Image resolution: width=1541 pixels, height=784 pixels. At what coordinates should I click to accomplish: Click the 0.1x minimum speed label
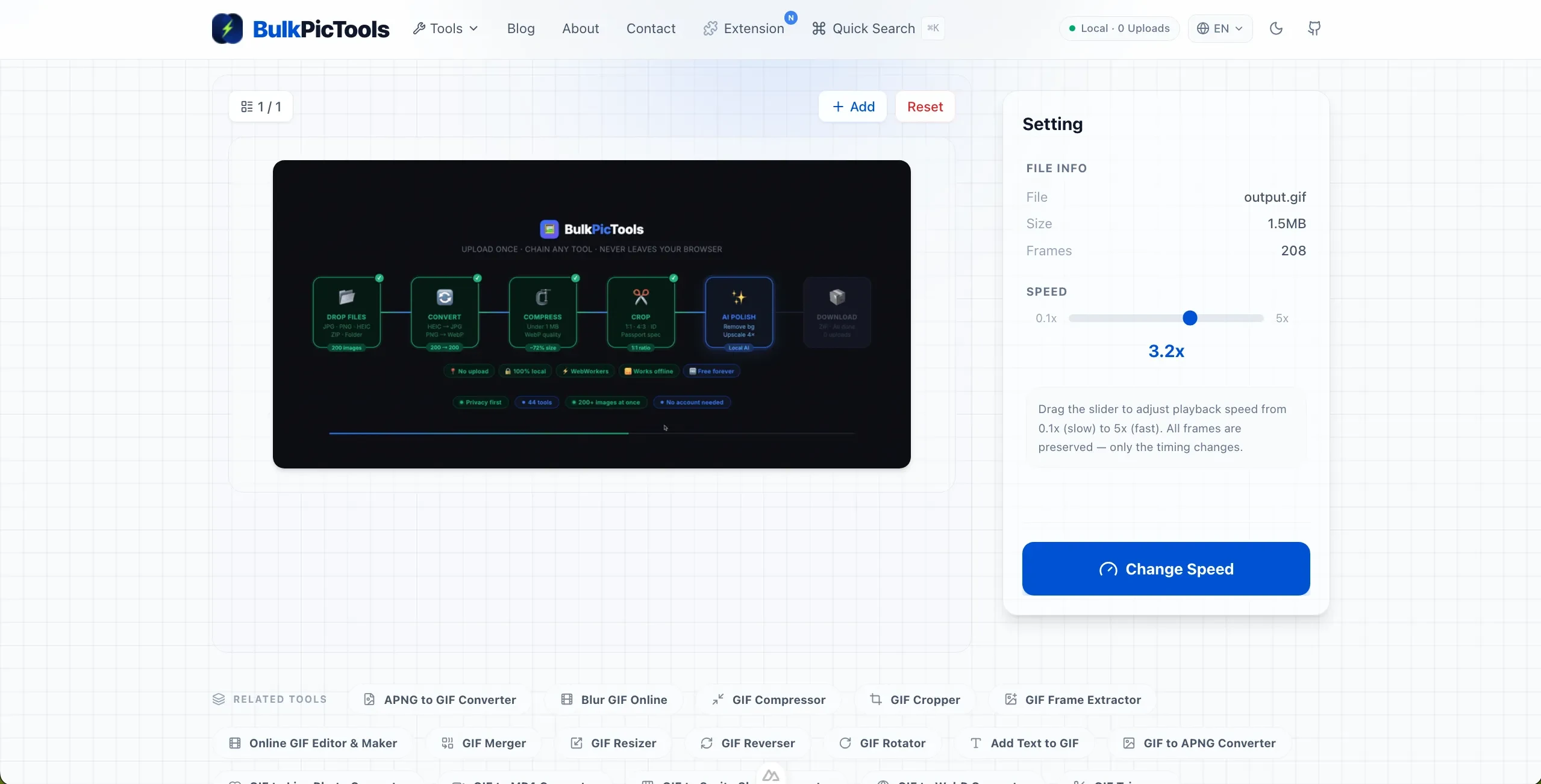tap(1046, 318)
